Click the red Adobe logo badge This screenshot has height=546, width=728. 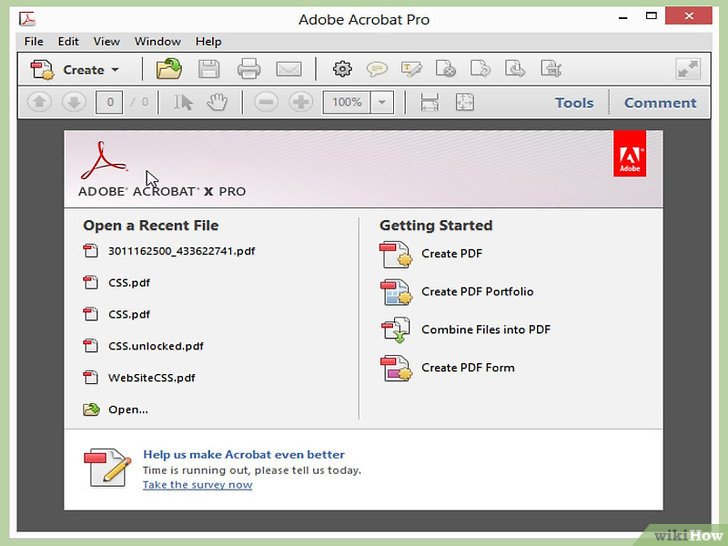pyautogui.click(x=630, y=154)
